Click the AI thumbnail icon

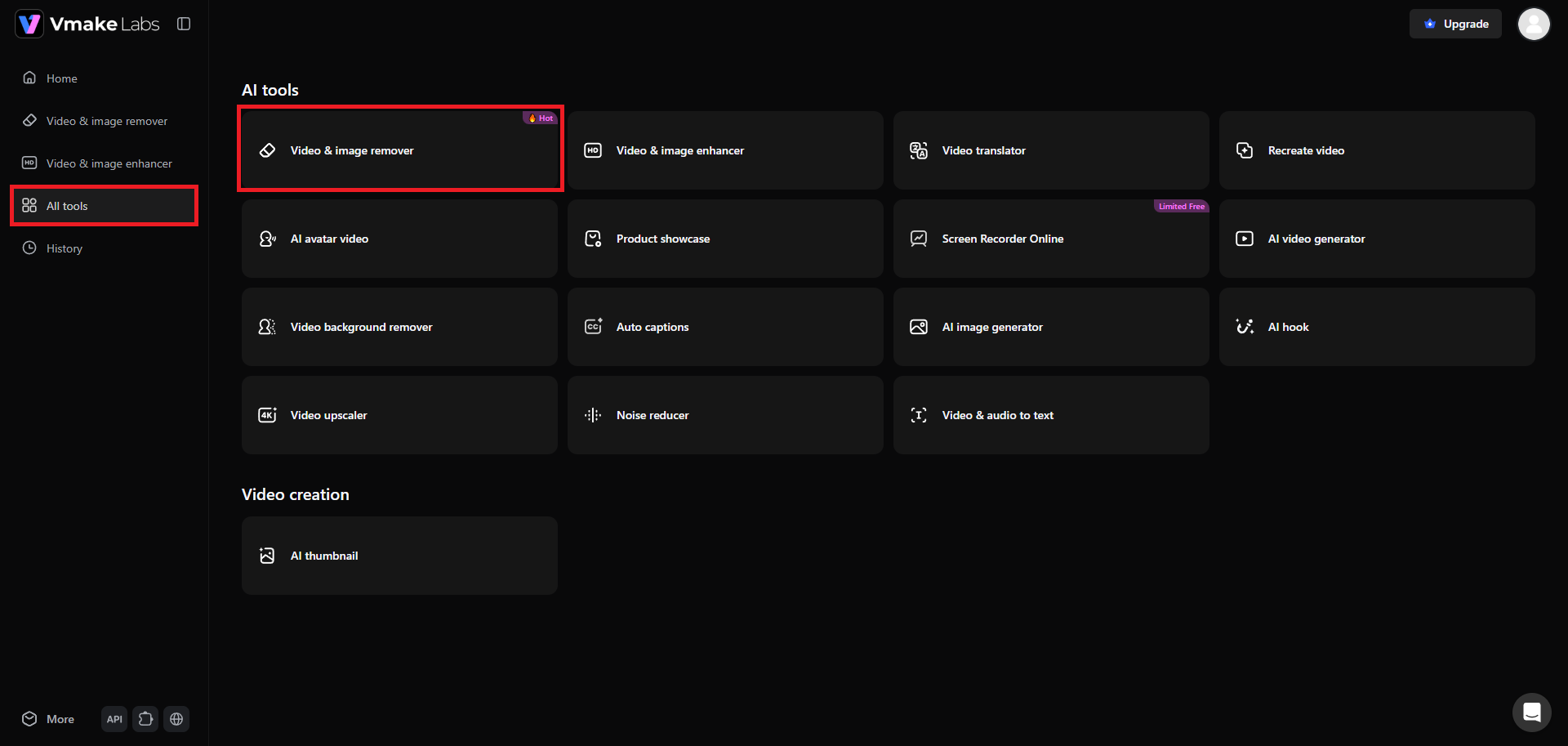267,556
